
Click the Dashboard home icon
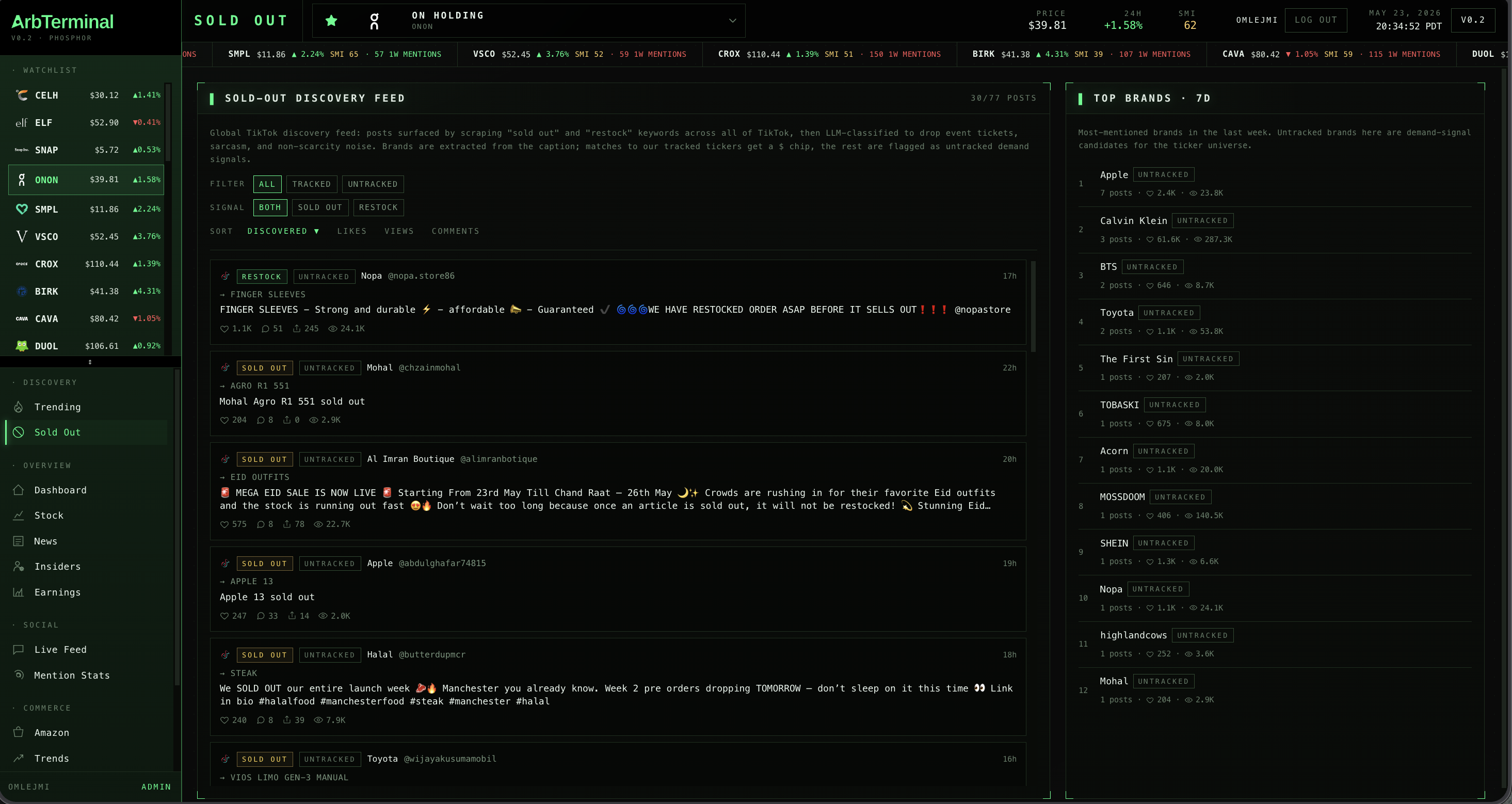click(x=18, y=490)
